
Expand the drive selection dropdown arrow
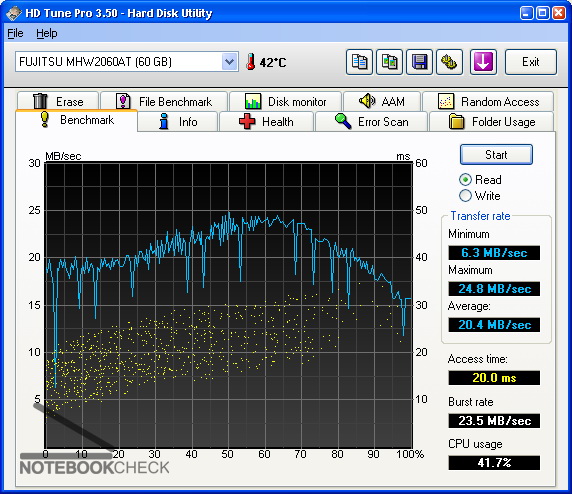pyautogui.click(x=229, y=62)
